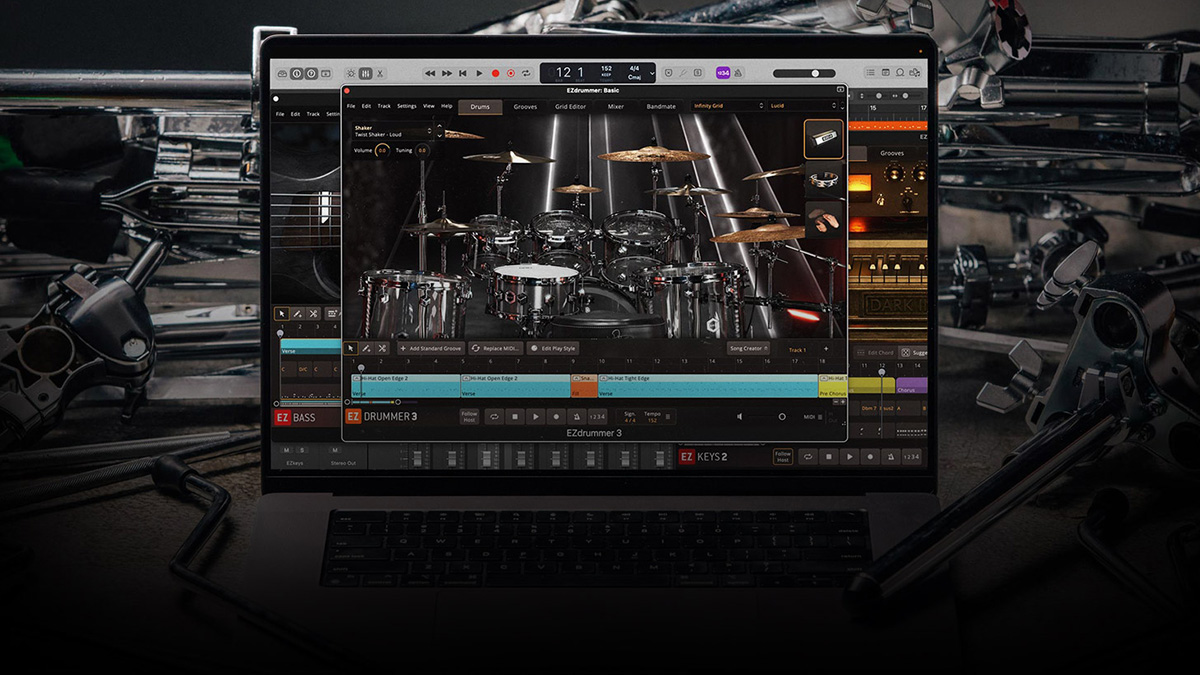The image size is (1200, 675).
Task: Open the Lucid preset dropdown
Action: pyautogui.click(x=803, y=106)
